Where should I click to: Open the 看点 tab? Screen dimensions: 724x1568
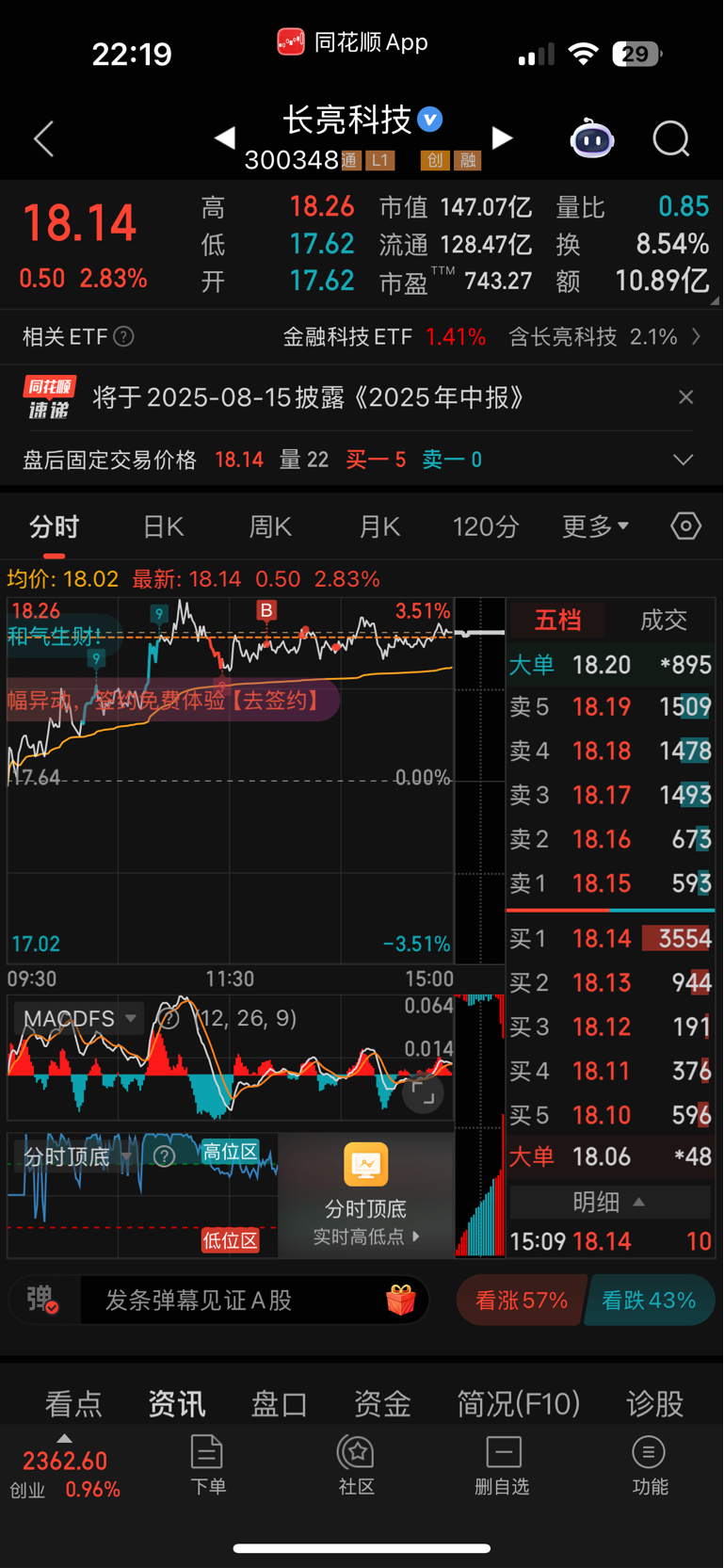73,1404
